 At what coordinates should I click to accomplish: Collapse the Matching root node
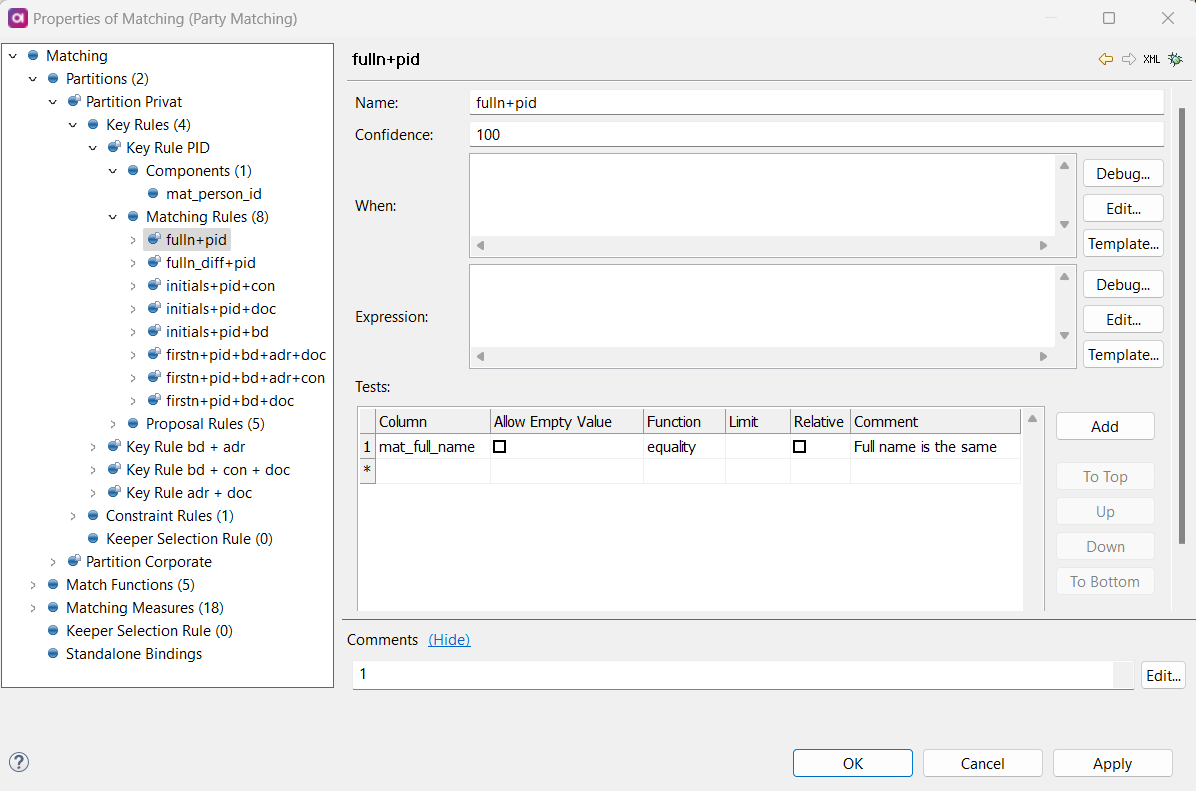click(13, 56)
